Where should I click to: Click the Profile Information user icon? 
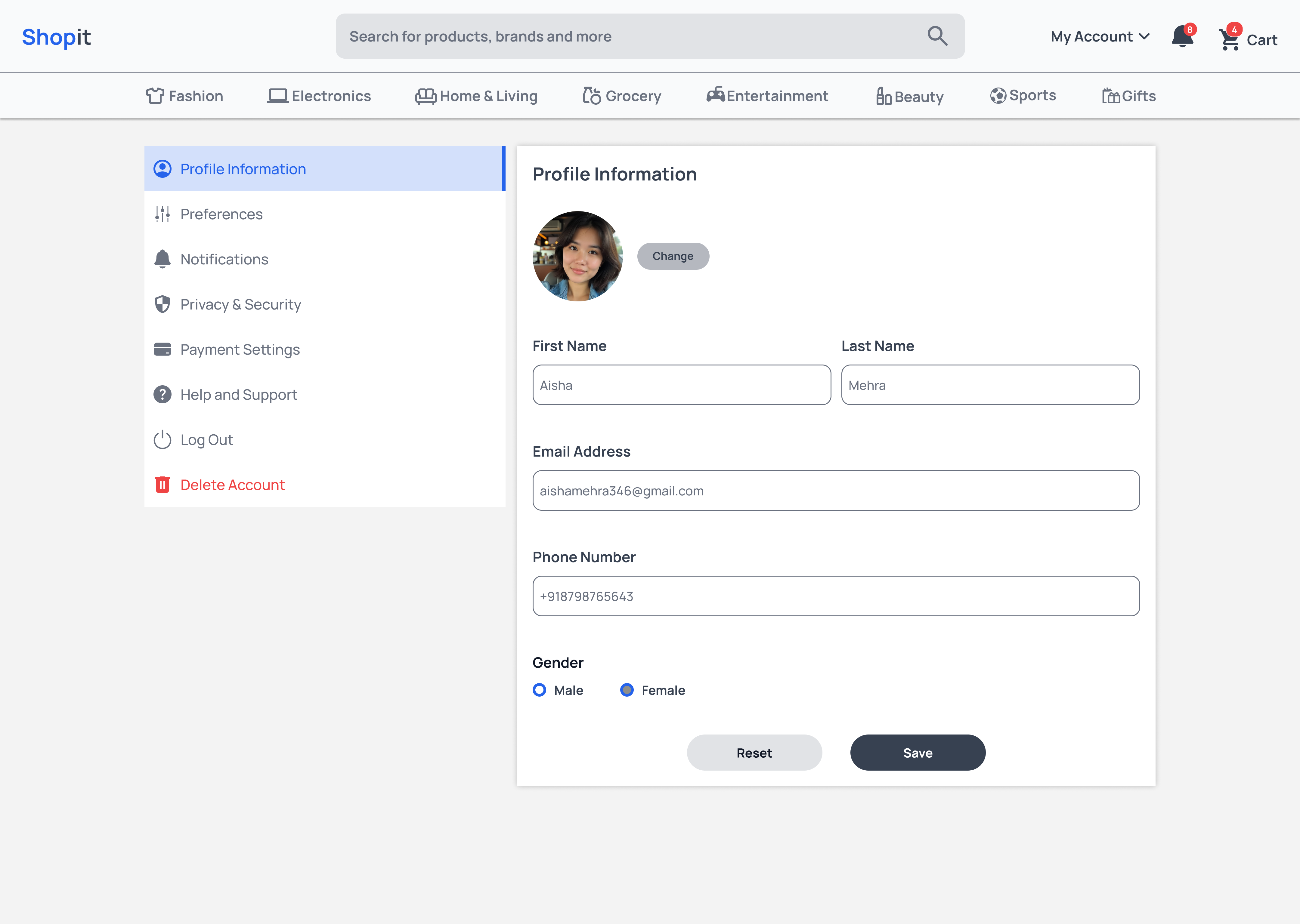162,168
